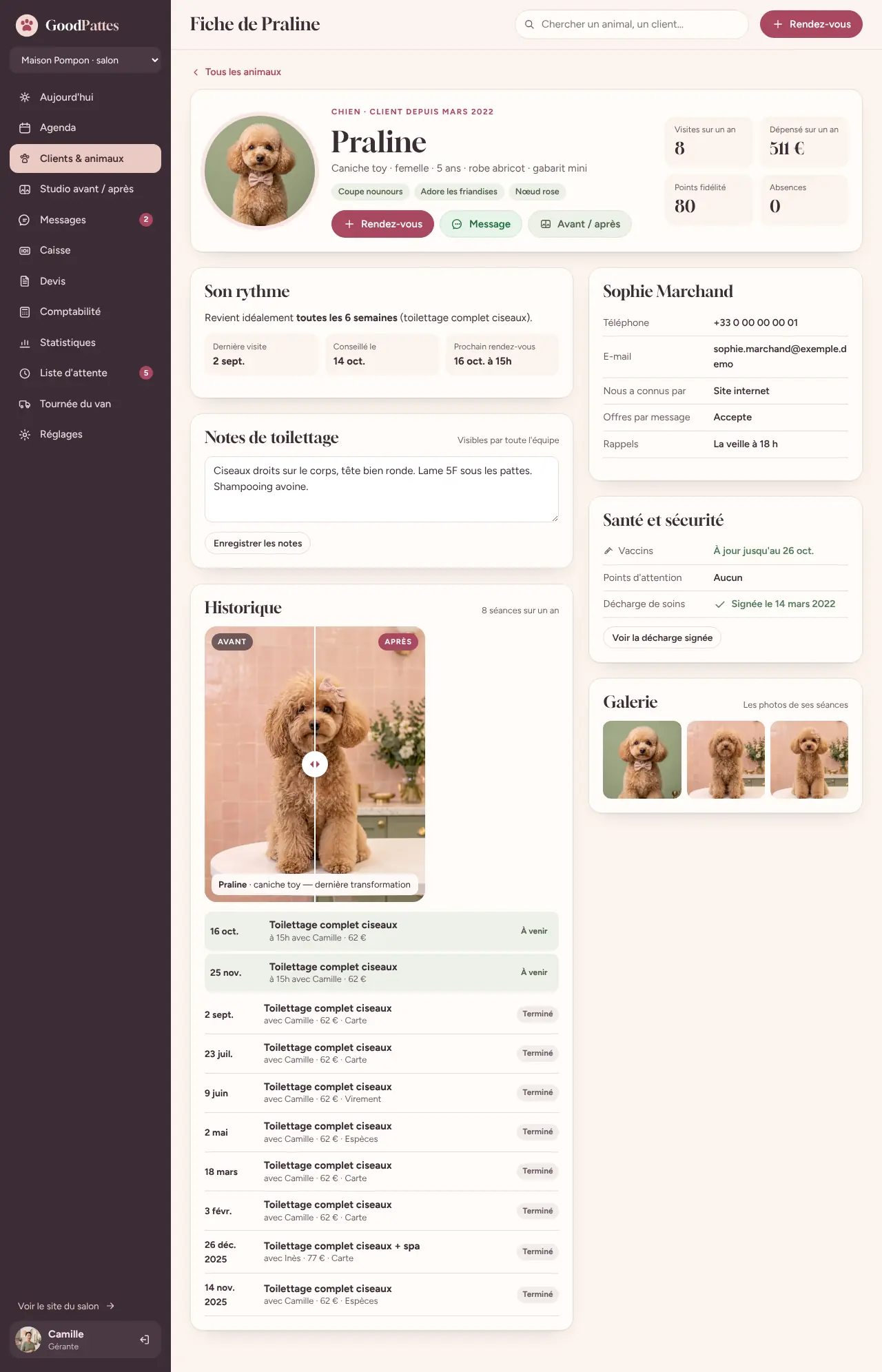Click into the search field for animals or clients

(632, 24)
